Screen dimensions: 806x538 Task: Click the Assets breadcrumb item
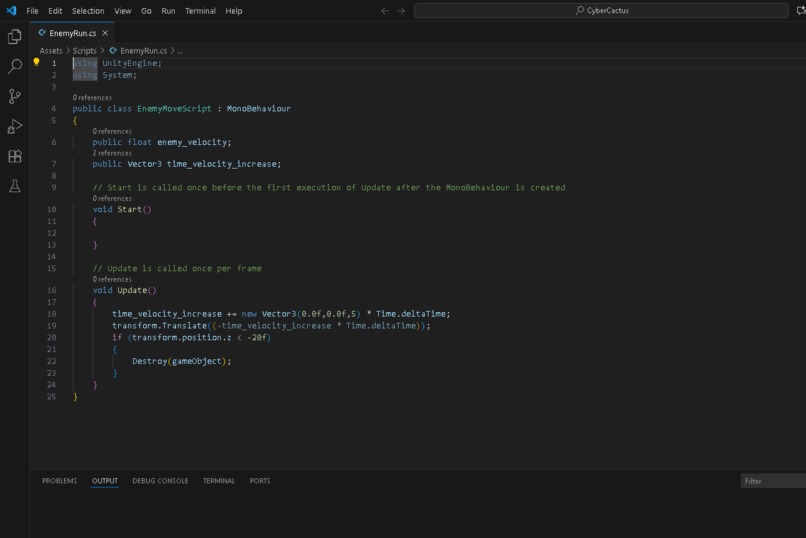coord(51,51)
